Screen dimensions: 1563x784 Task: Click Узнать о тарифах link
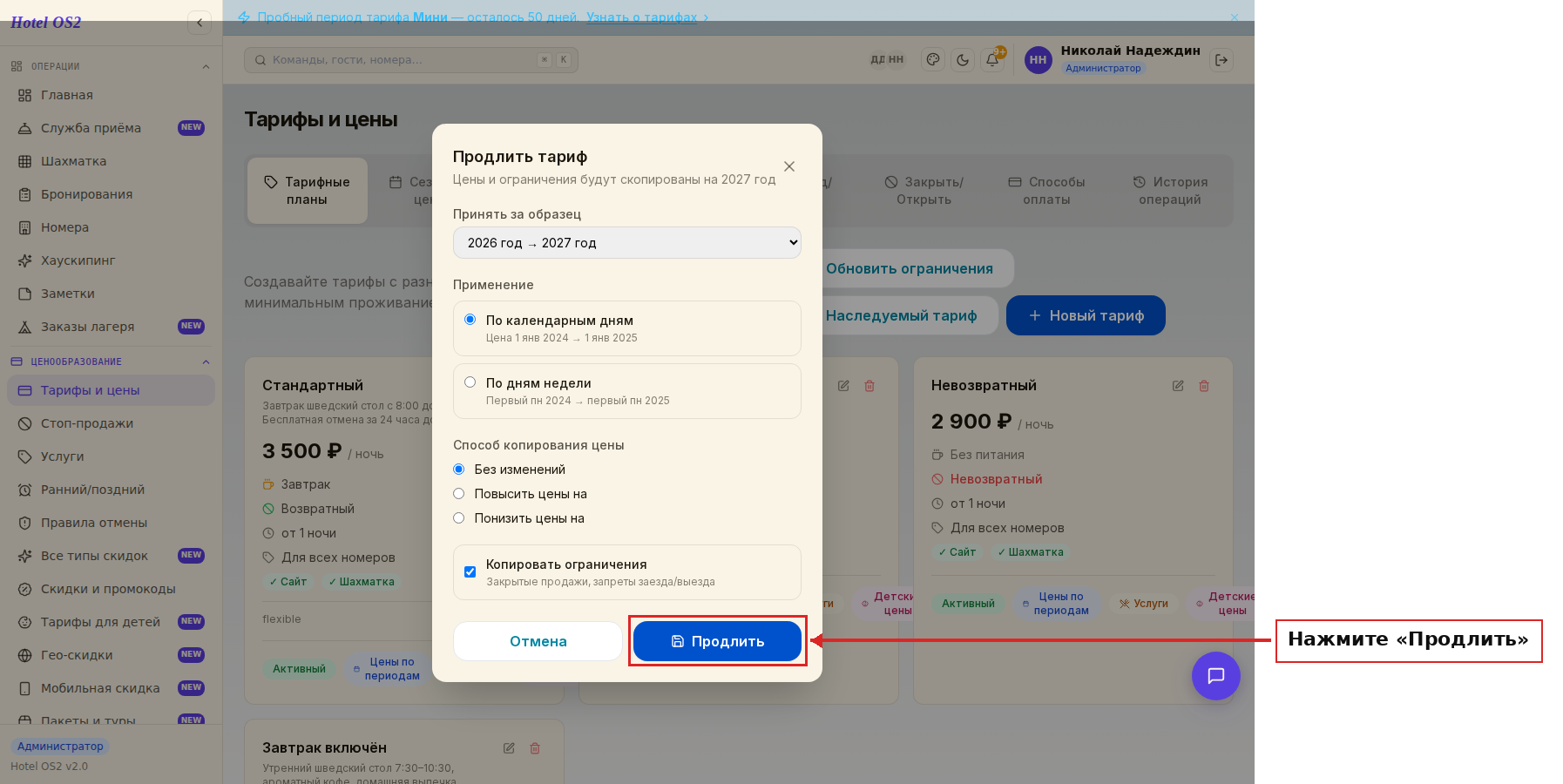(x=642, y=17)
